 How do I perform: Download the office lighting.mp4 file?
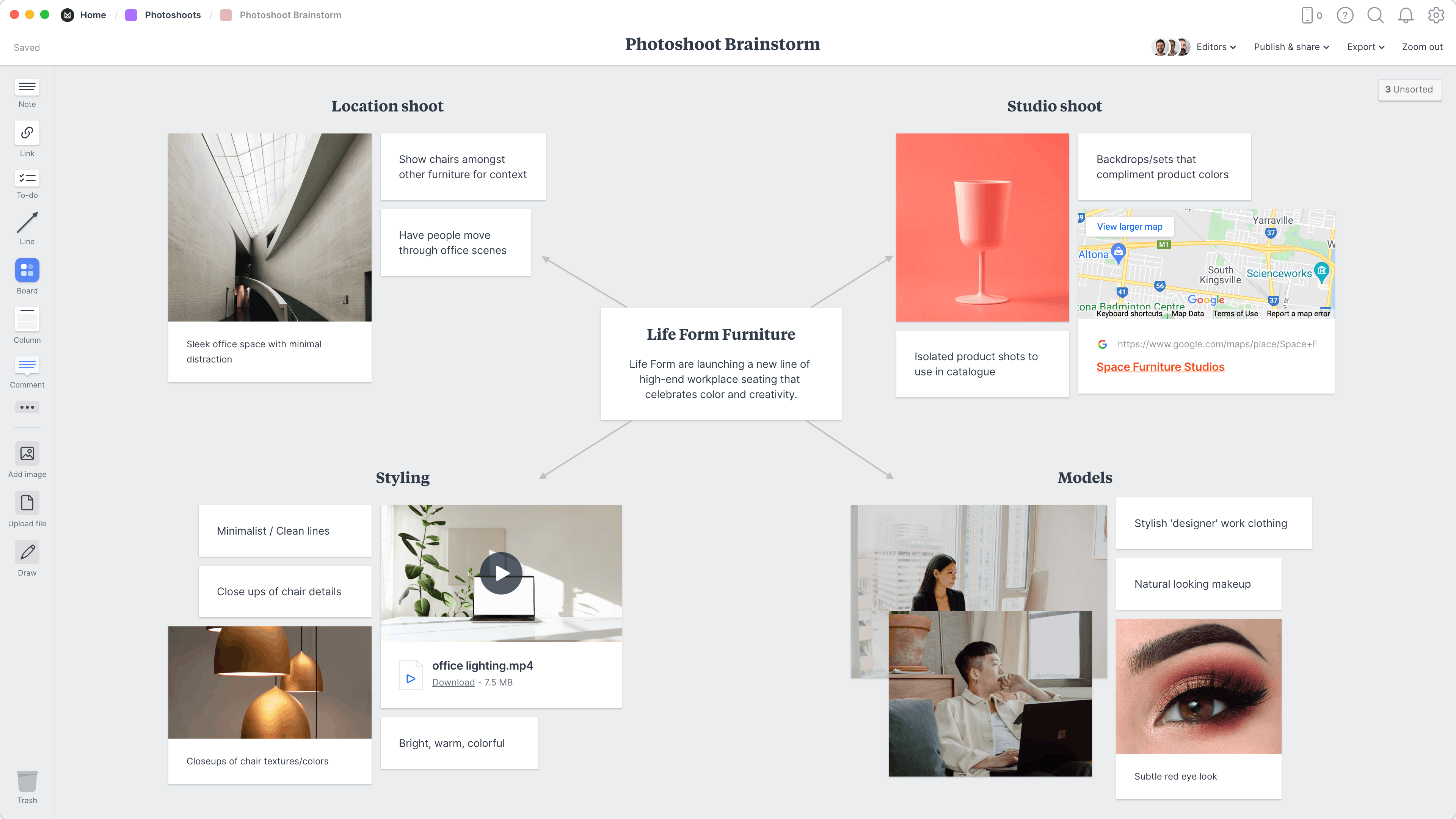tap(453, 682)
